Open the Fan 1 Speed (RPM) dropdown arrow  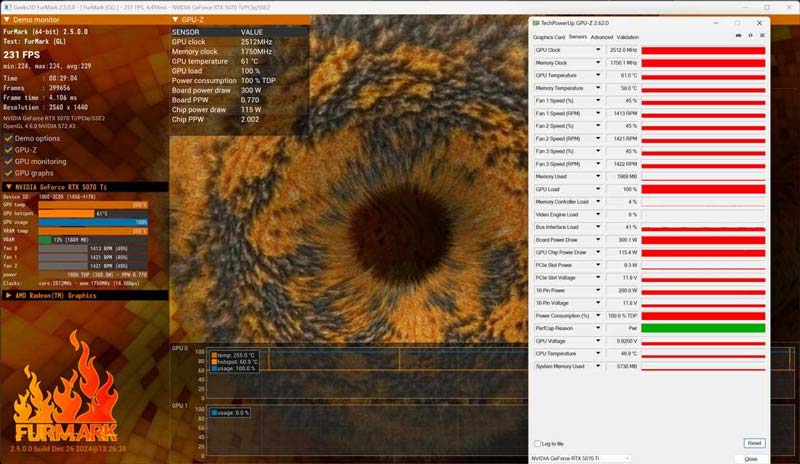pyautogui.click(x=598, y=113)
